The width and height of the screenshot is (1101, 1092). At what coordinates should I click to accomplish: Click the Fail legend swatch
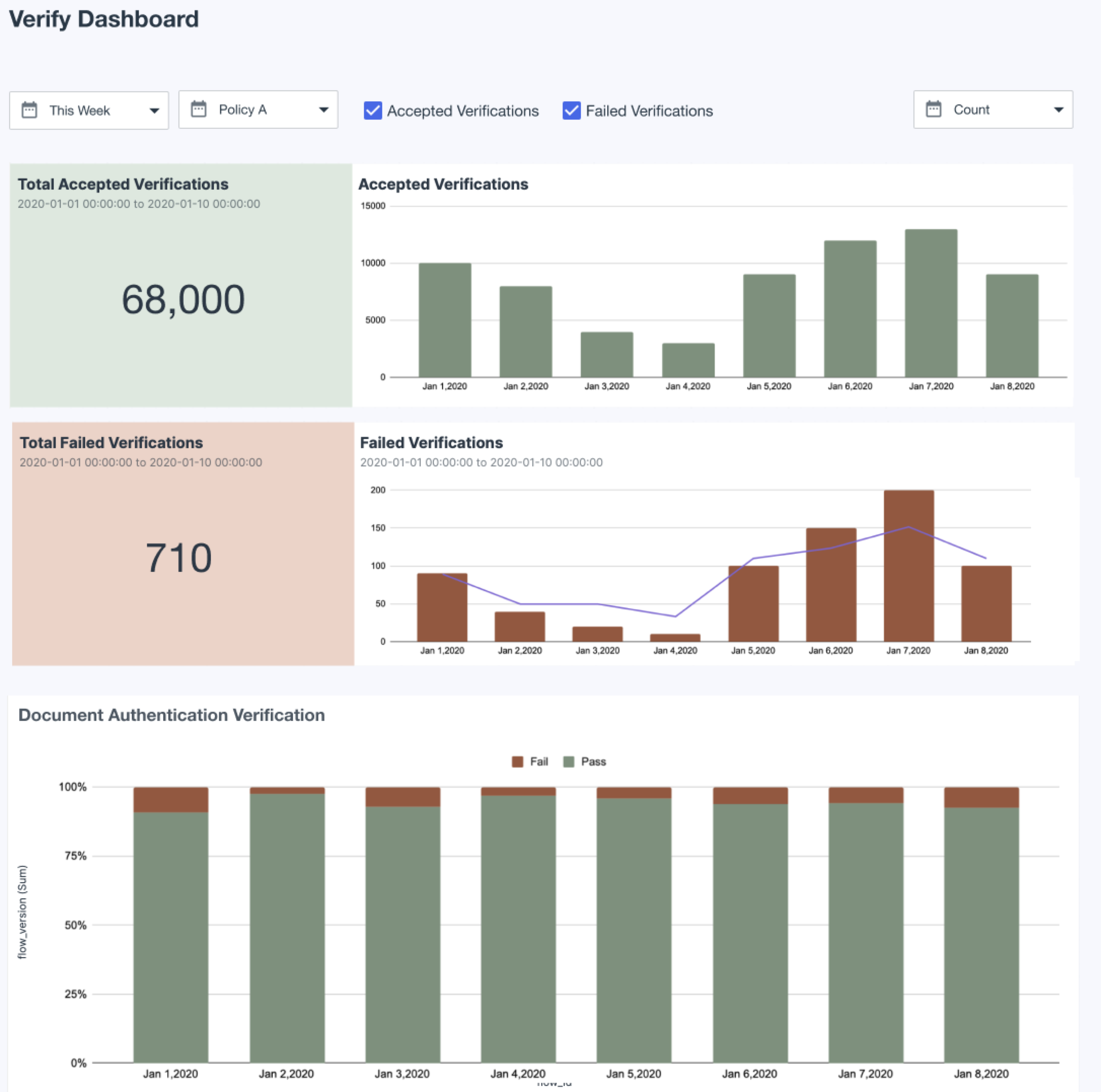517,761
